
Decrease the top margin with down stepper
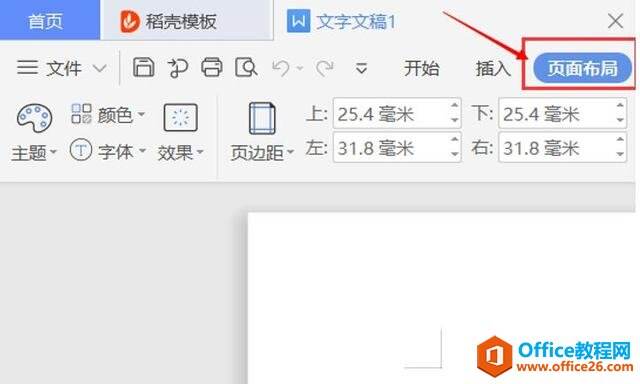[455, 120]
